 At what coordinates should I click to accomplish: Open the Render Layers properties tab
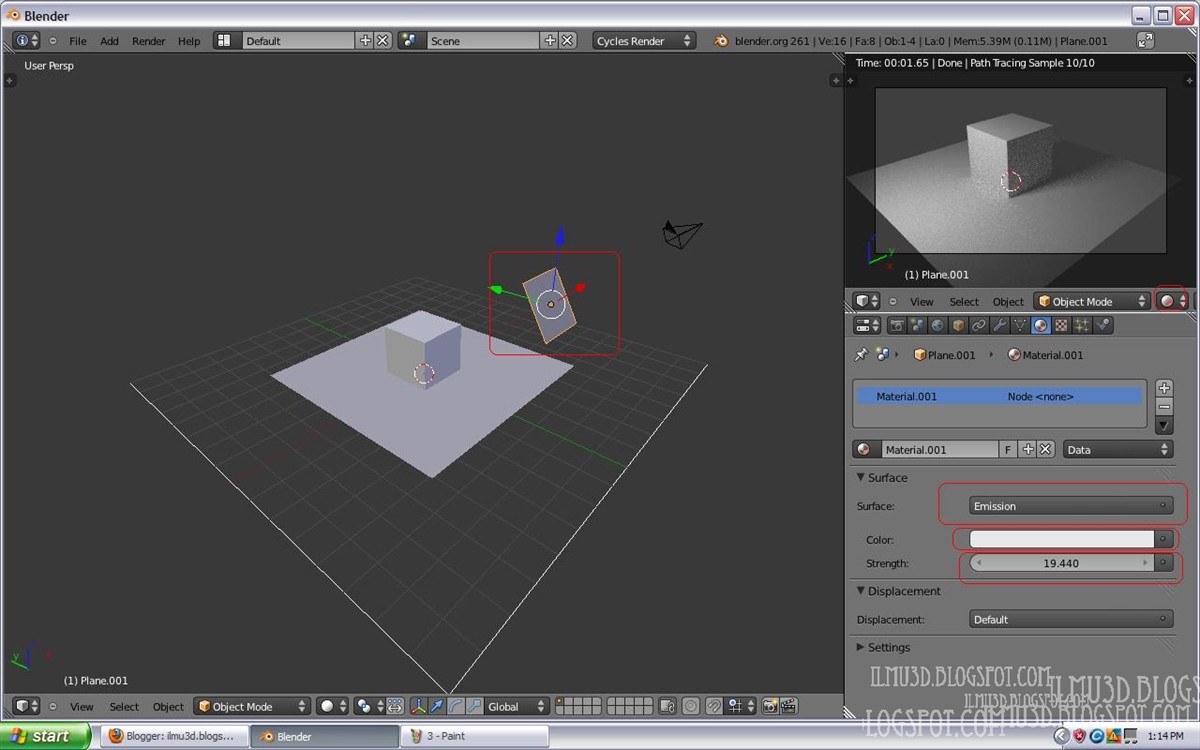click(915, 325)
